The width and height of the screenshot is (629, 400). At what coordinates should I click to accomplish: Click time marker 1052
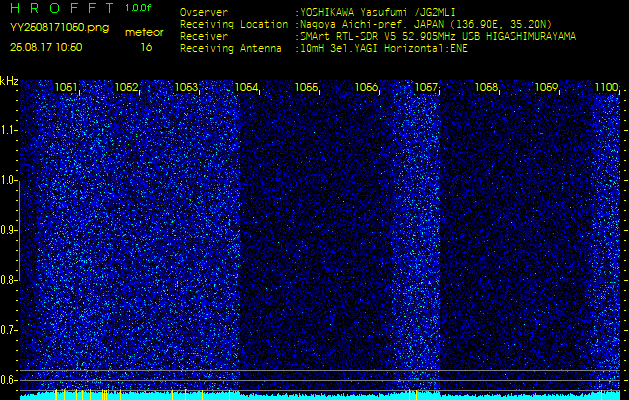pos(127,87)
